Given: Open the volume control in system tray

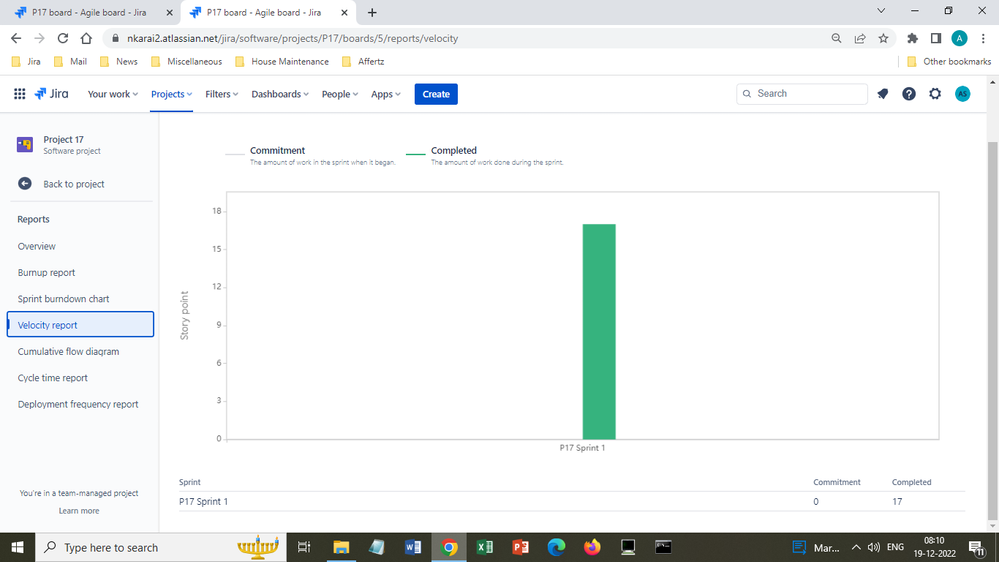Looking at the screenshot, I should [873, 547].
